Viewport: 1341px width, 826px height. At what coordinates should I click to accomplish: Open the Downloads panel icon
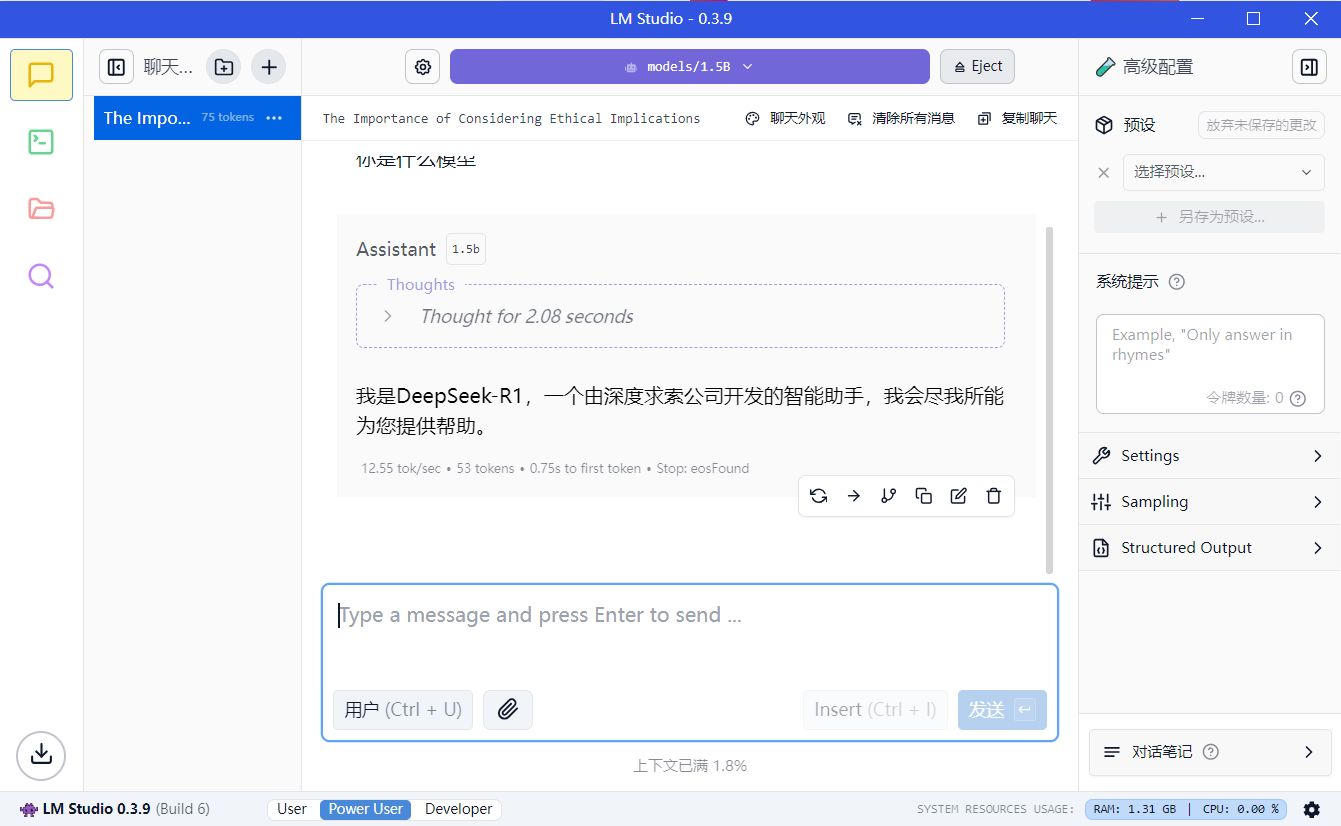click(41, 755)
